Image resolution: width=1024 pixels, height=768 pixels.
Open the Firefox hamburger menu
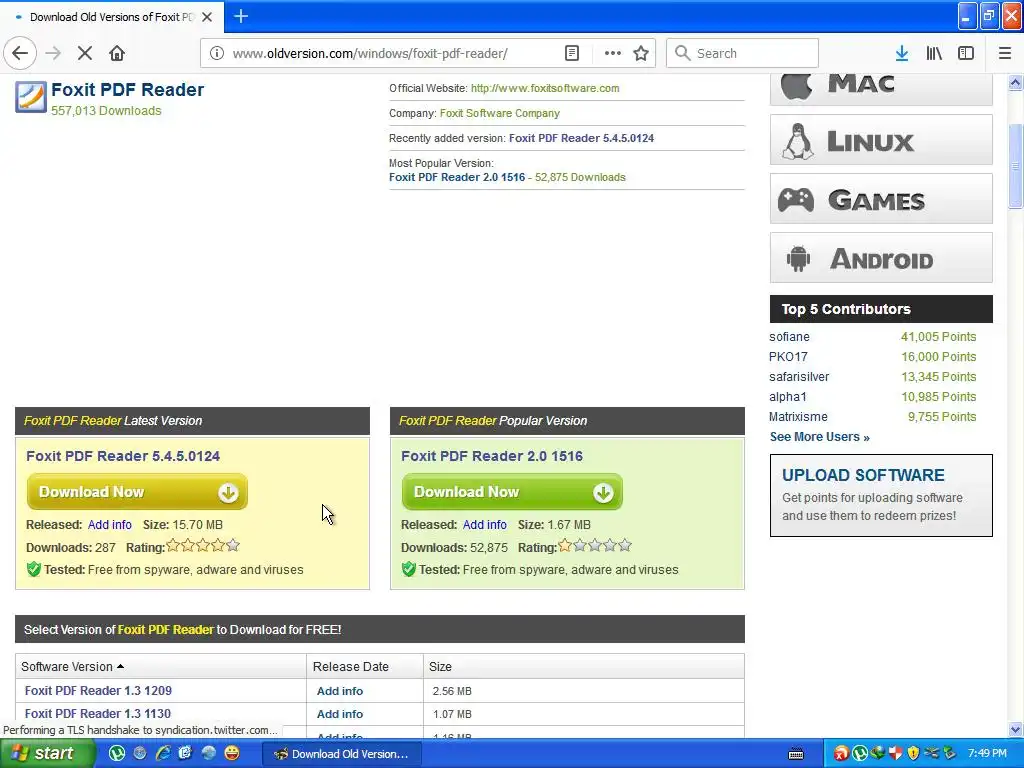pos(1005,53)
